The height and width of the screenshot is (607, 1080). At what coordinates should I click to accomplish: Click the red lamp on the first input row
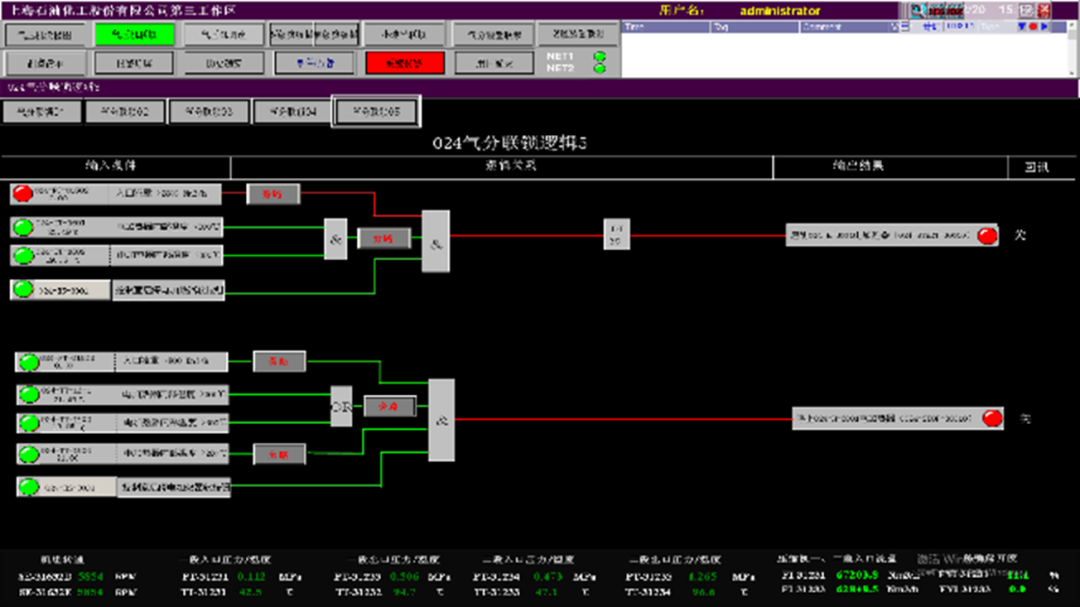pos(22,193)
